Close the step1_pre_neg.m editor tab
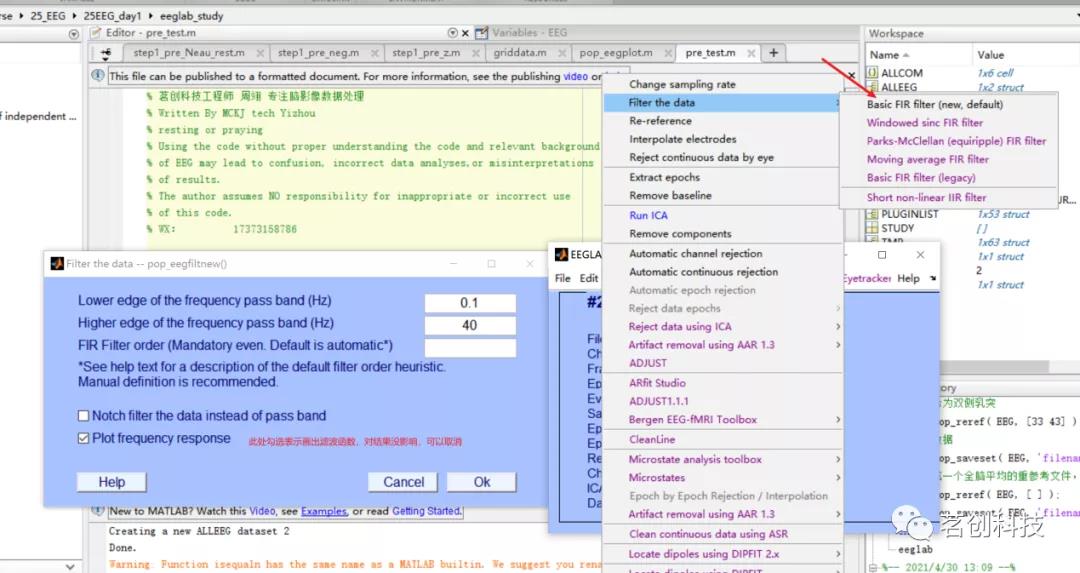 tap(375, 53)
